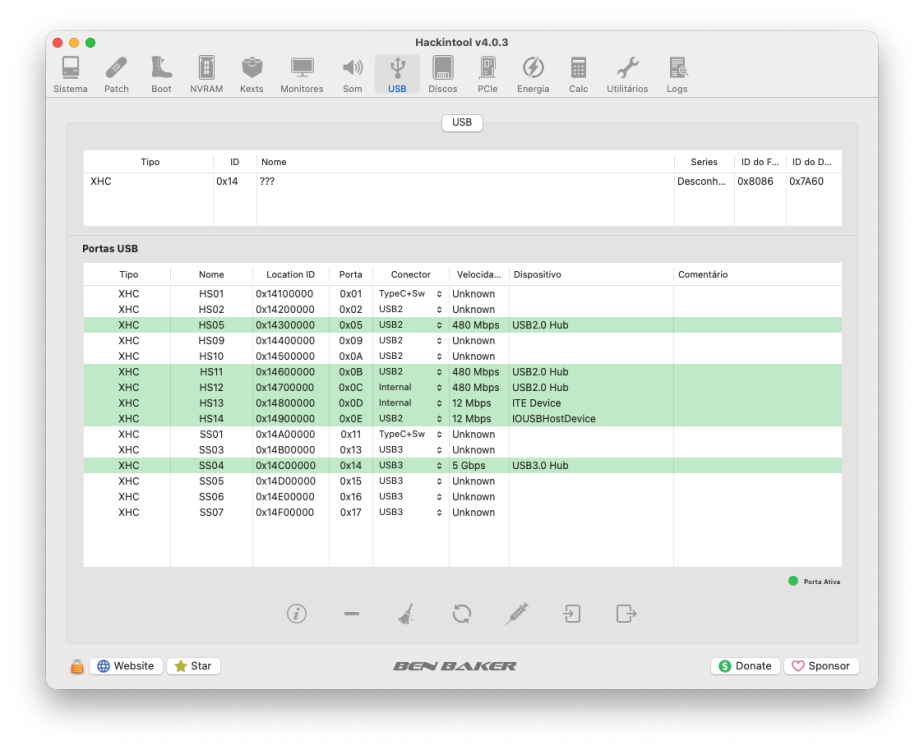Click the Series column header

[x=704, y=162]
